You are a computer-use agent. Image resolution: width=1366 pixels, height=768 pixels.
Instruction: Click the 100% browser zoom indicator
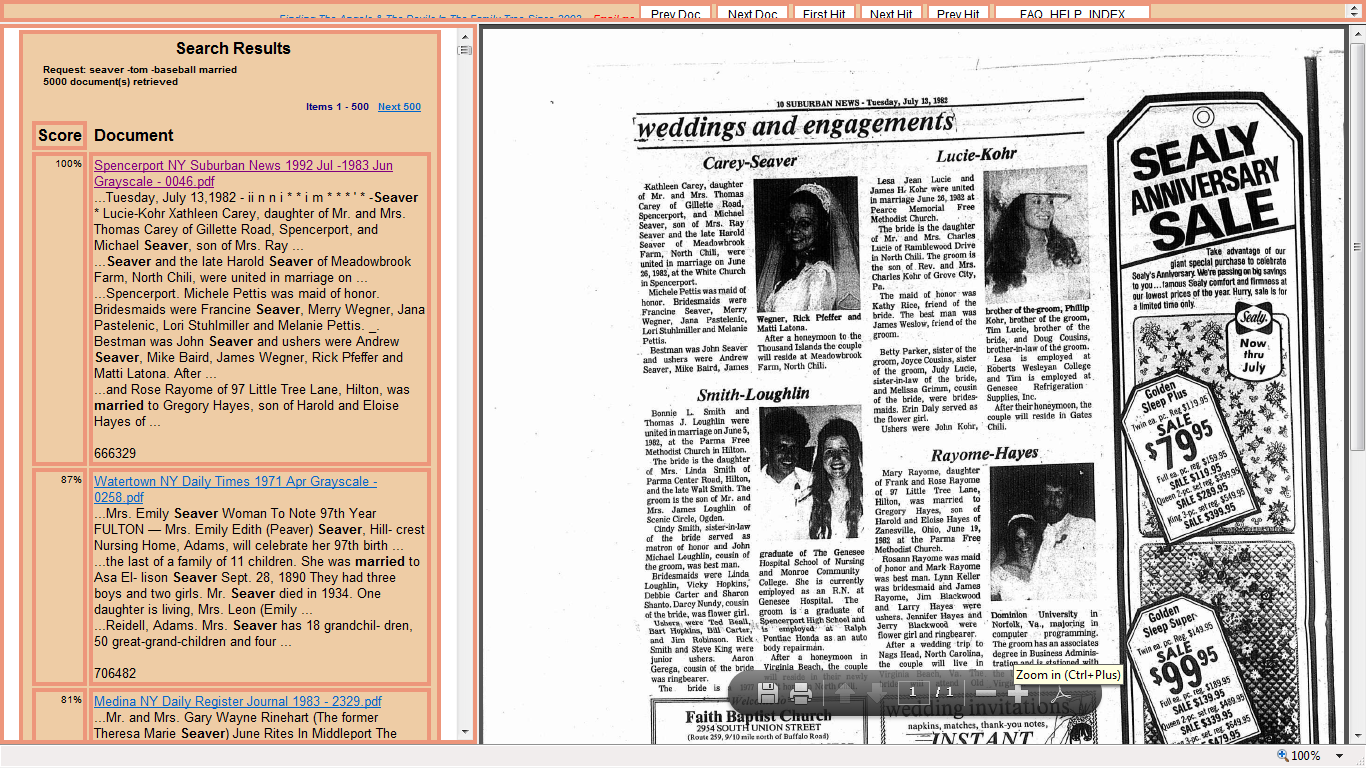(1300, 756)
